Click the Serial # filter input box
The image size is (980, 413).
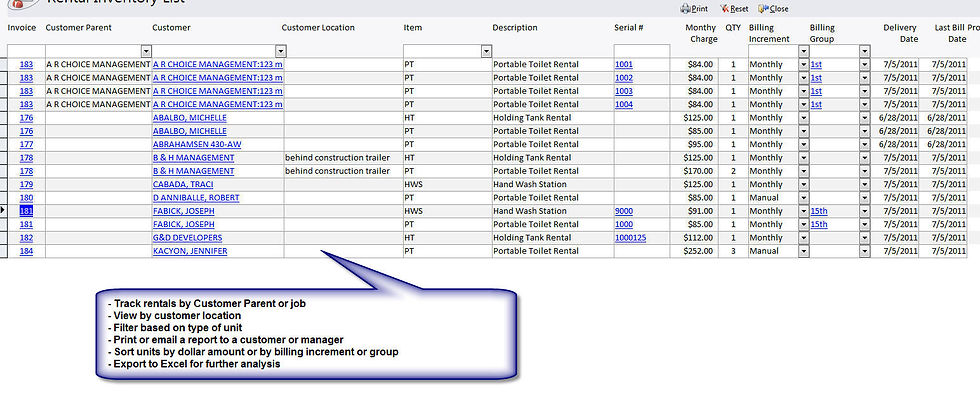(642, 51)
